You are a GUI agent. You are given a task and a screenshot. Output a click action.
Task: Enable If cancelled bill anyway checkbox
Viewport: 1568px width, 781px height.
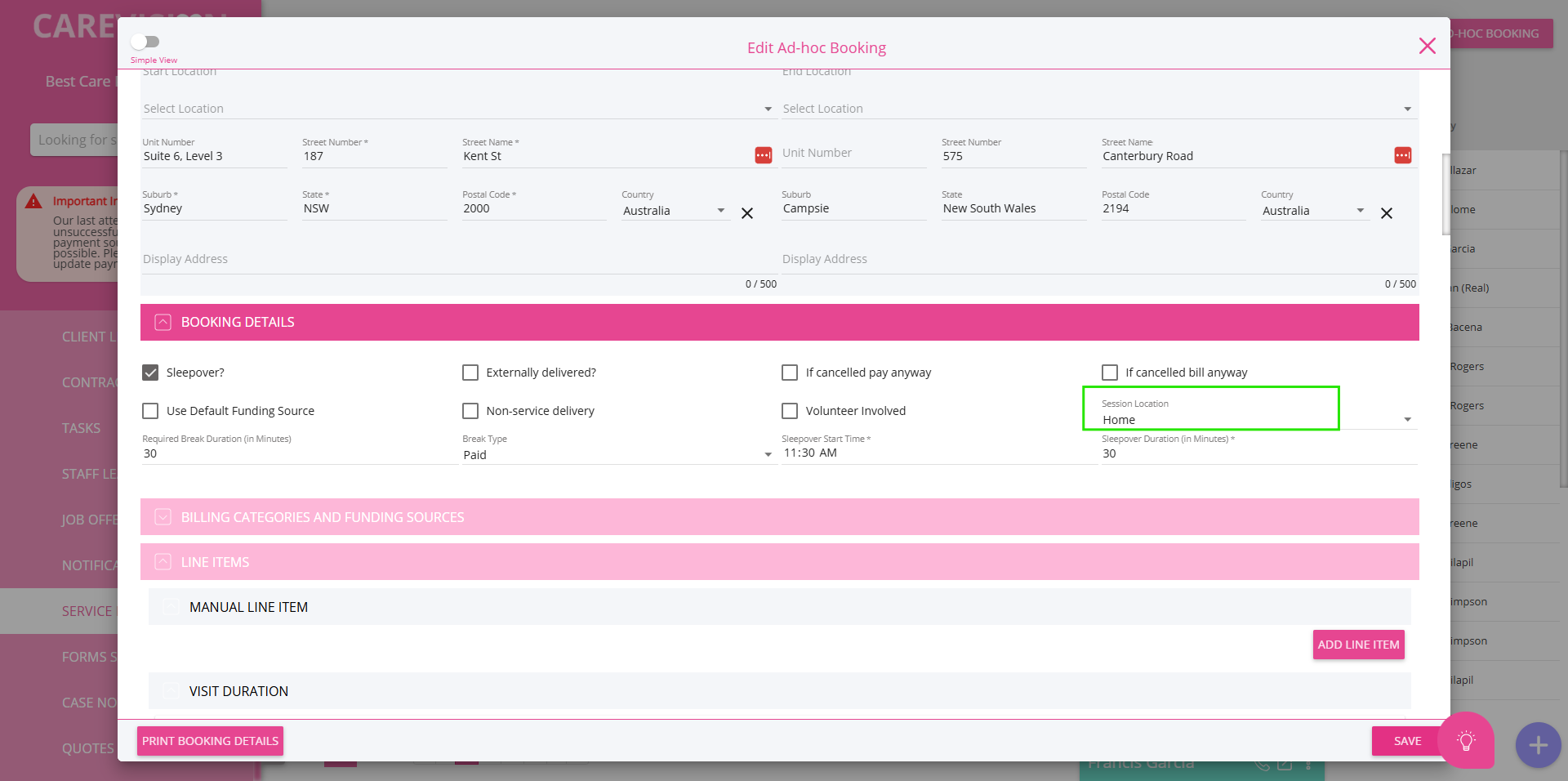[x=1110, y=373]
